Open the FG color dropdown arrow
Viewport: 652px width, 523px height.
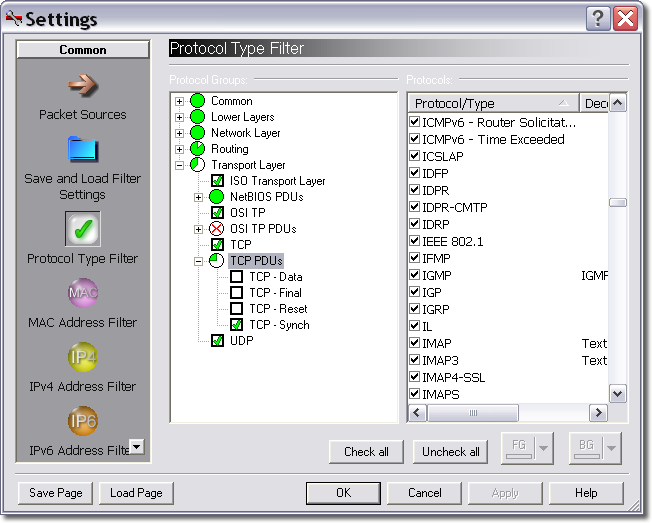pyautogui.click(x=544, y=448)
